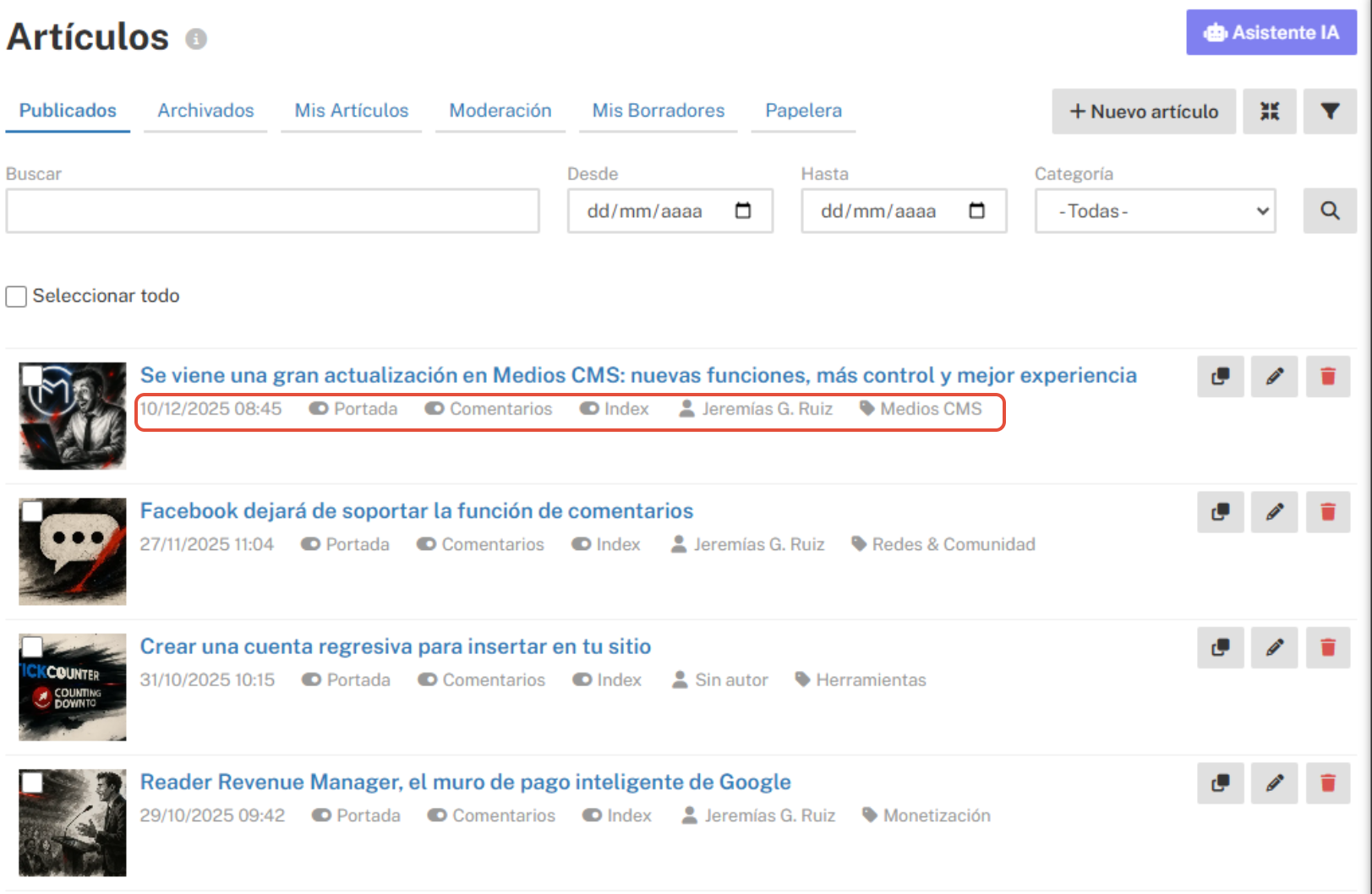Click Sin autor on cuenta regresiva article
Image resolution: width=1372 pixels, height=894 pixels.
(x=720, y=679)
